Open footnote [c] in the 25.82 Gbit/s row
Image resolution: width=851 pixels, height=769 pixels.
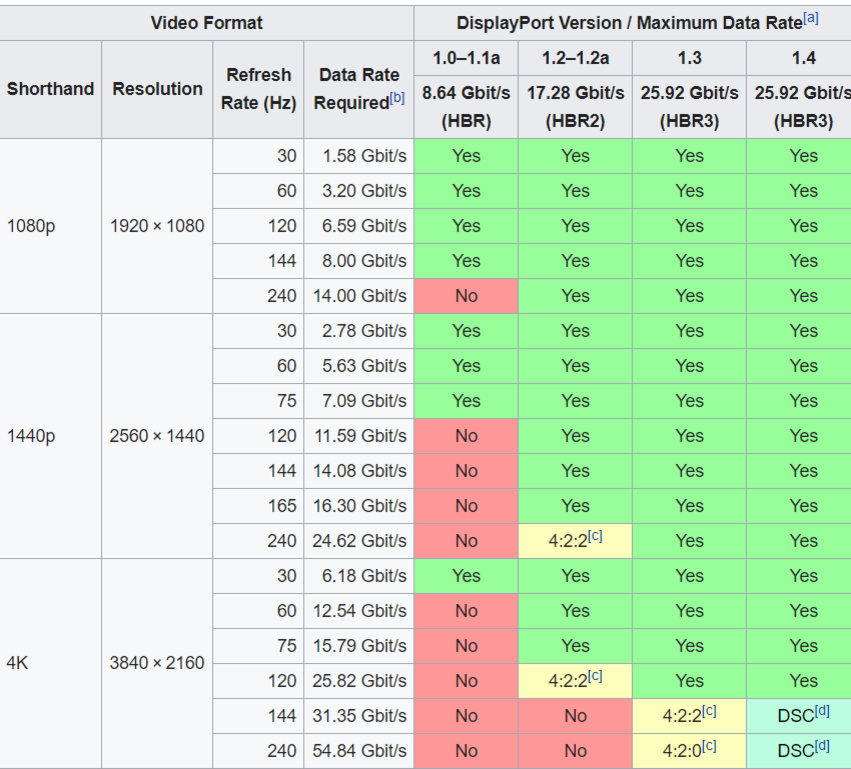click(595, 676)
